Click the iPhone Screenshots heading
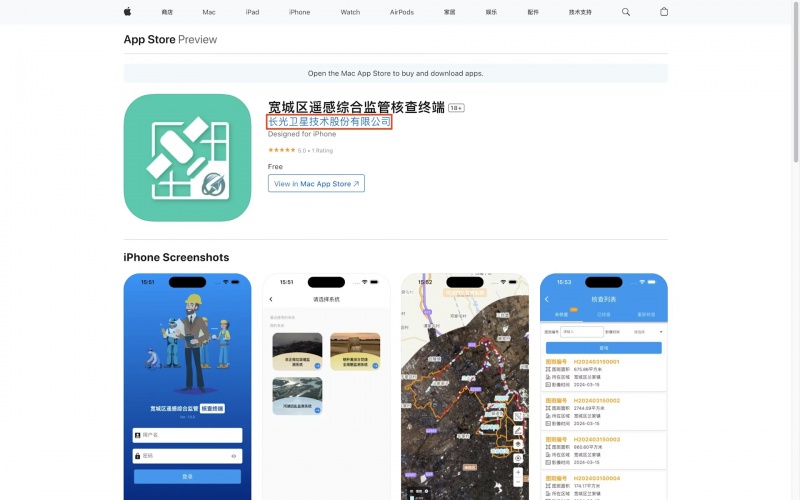The height and width of the screenshot is (500, 800). (x=176, y=257)
